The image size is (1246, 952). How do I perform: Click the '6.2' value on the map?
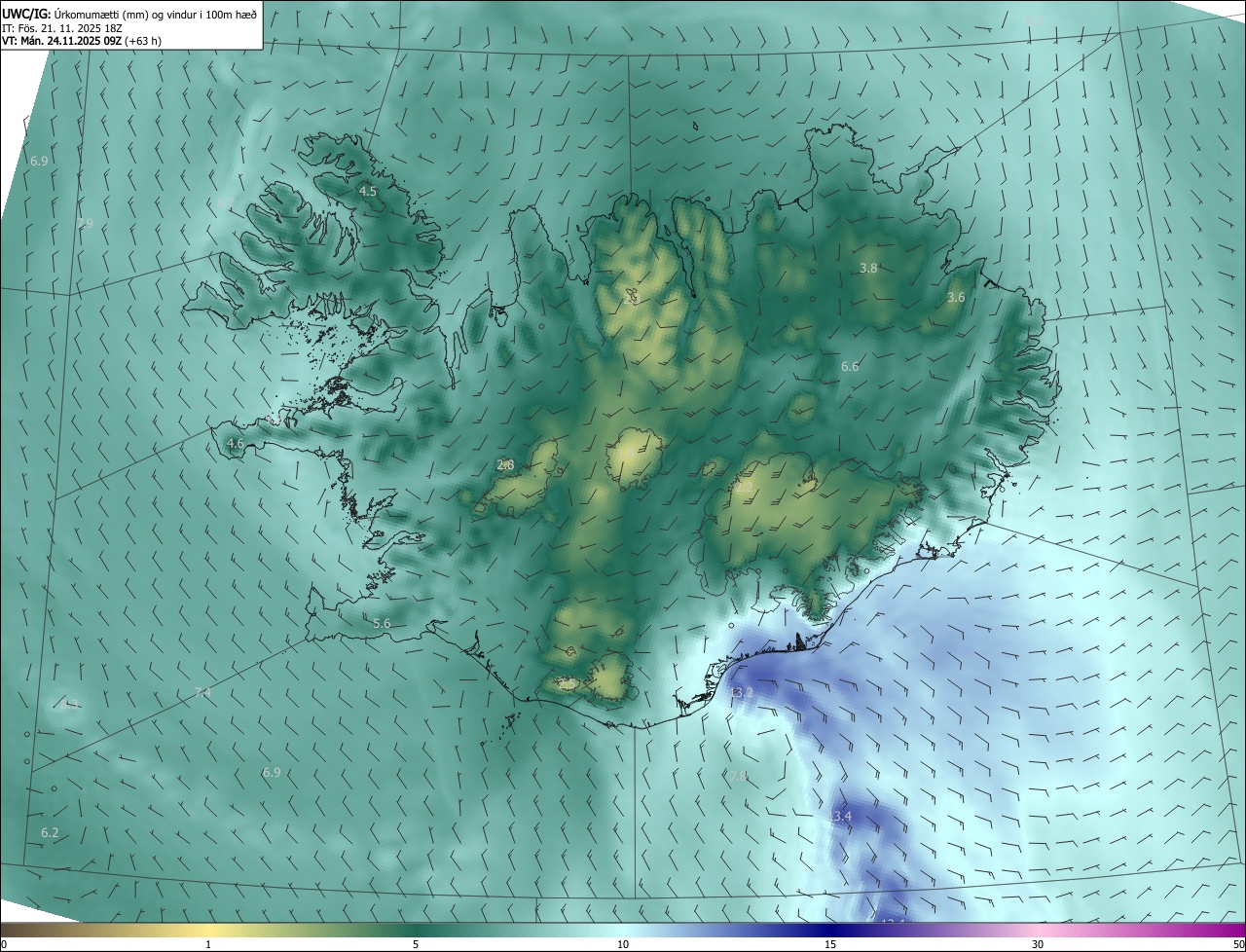[x=50, y=833]
